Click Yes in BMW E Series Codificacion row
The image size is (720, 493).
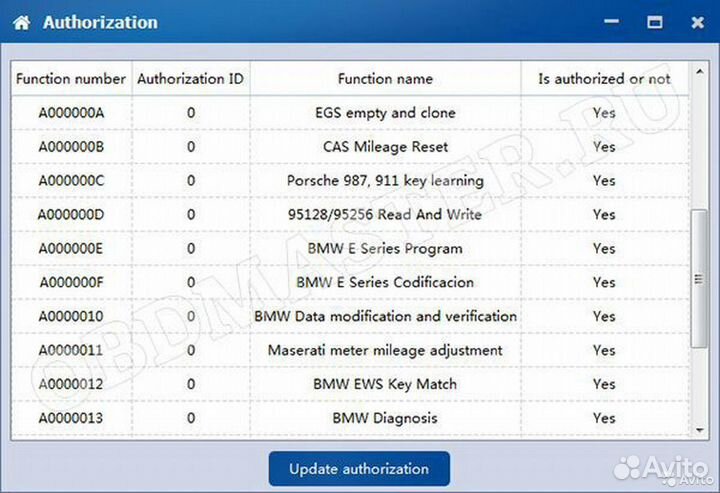[604, 282]
